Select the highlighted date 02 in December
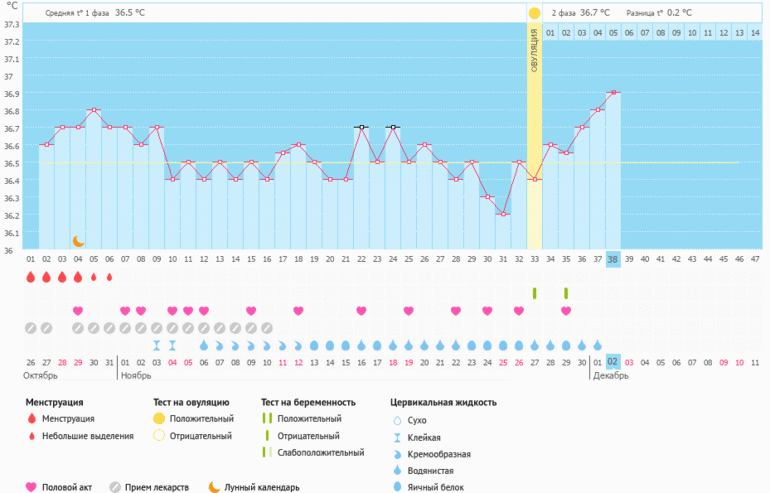Screen dimensions: 770x493 (x=613, y=361)
